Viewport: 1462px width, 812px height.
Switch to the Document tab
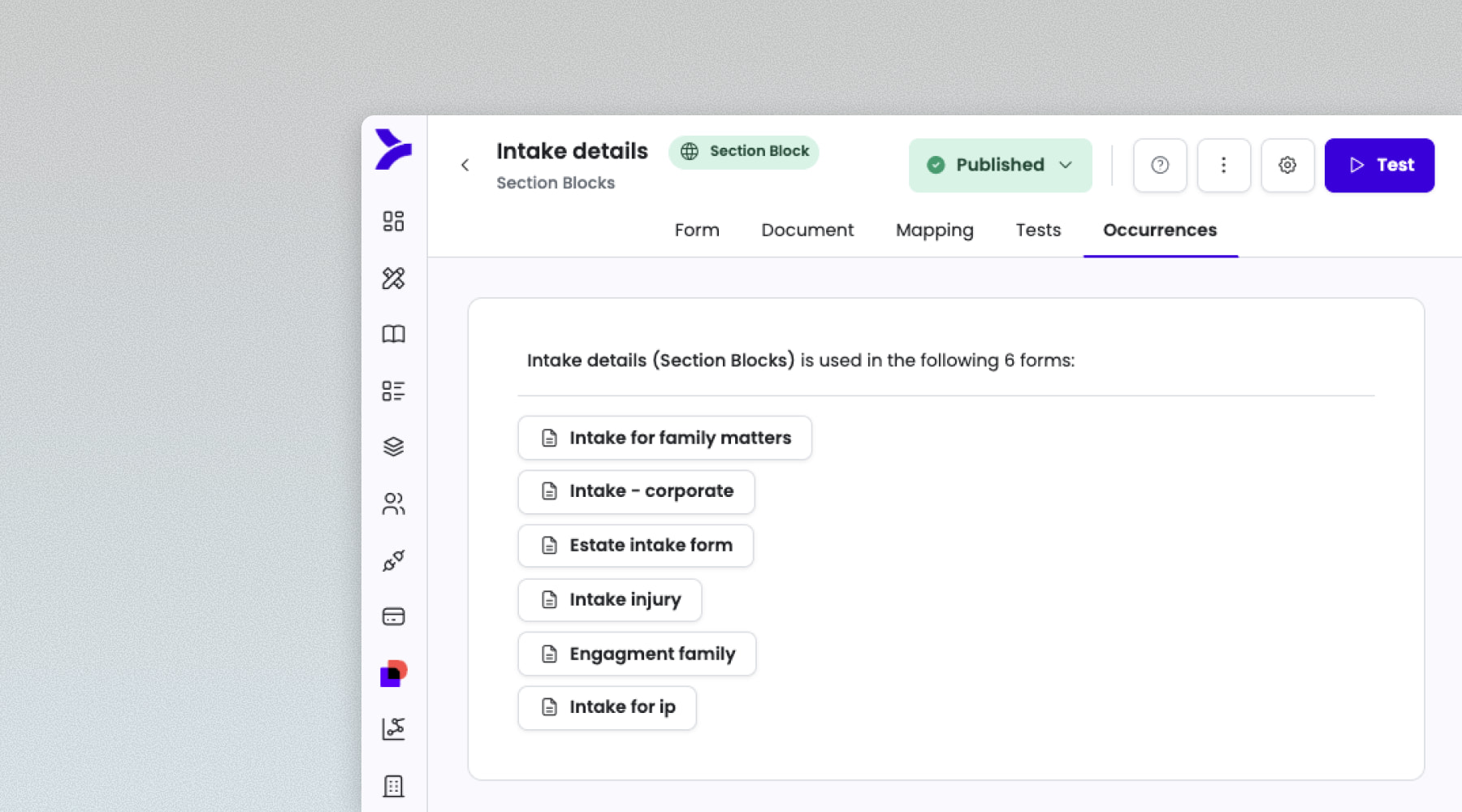[807, 231]
